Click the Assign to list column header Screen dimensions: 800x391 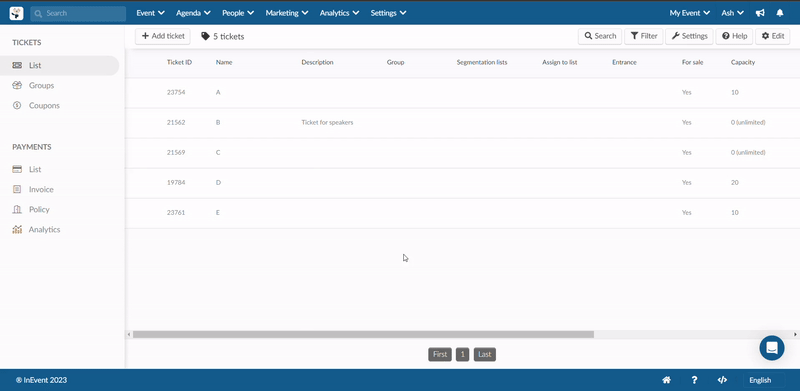coord(560,62)
